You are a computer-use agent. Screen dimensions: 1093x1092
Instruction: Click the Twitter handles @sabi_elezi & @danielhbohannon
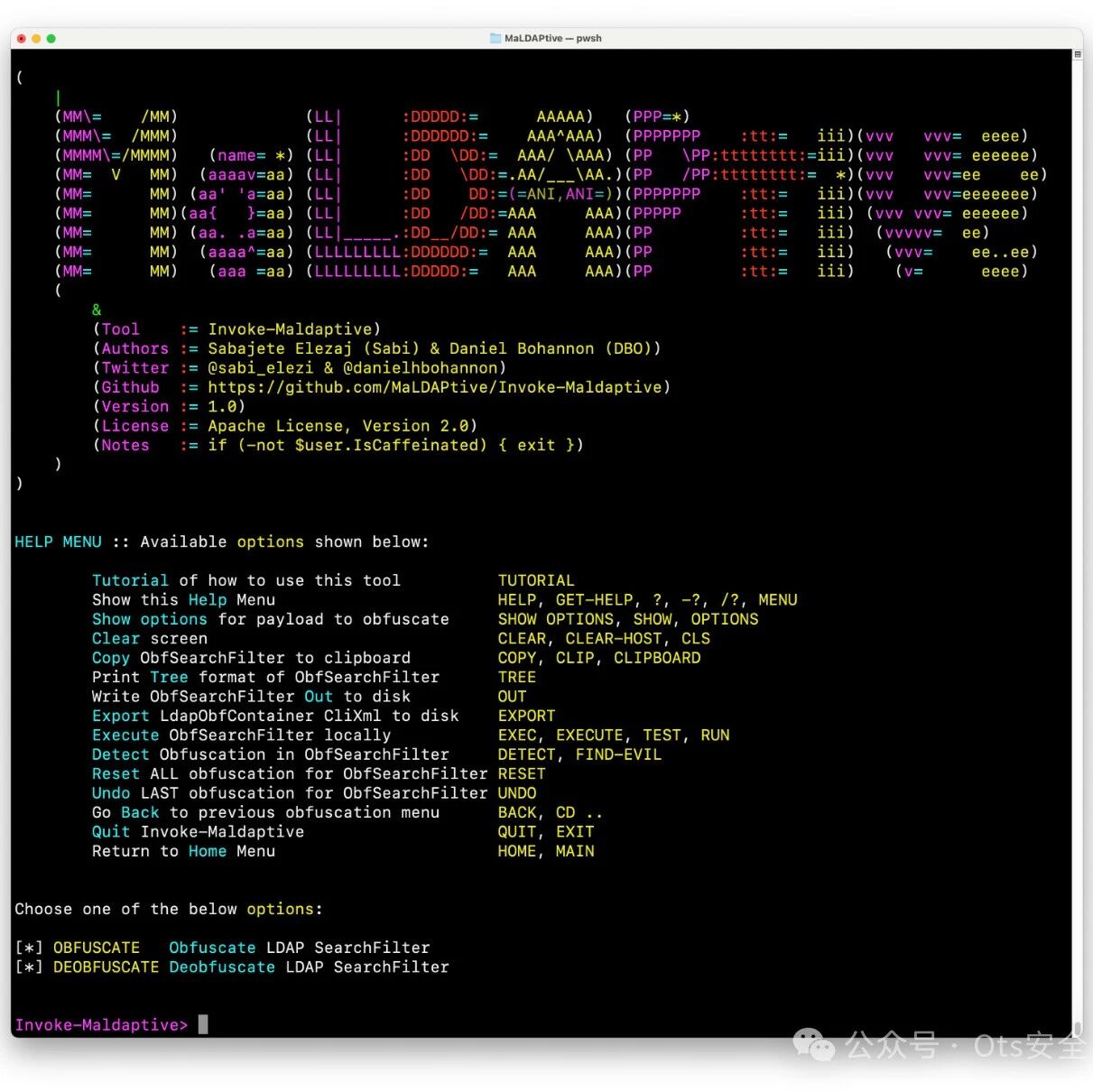pyautogui.click(x=353, y=367)
